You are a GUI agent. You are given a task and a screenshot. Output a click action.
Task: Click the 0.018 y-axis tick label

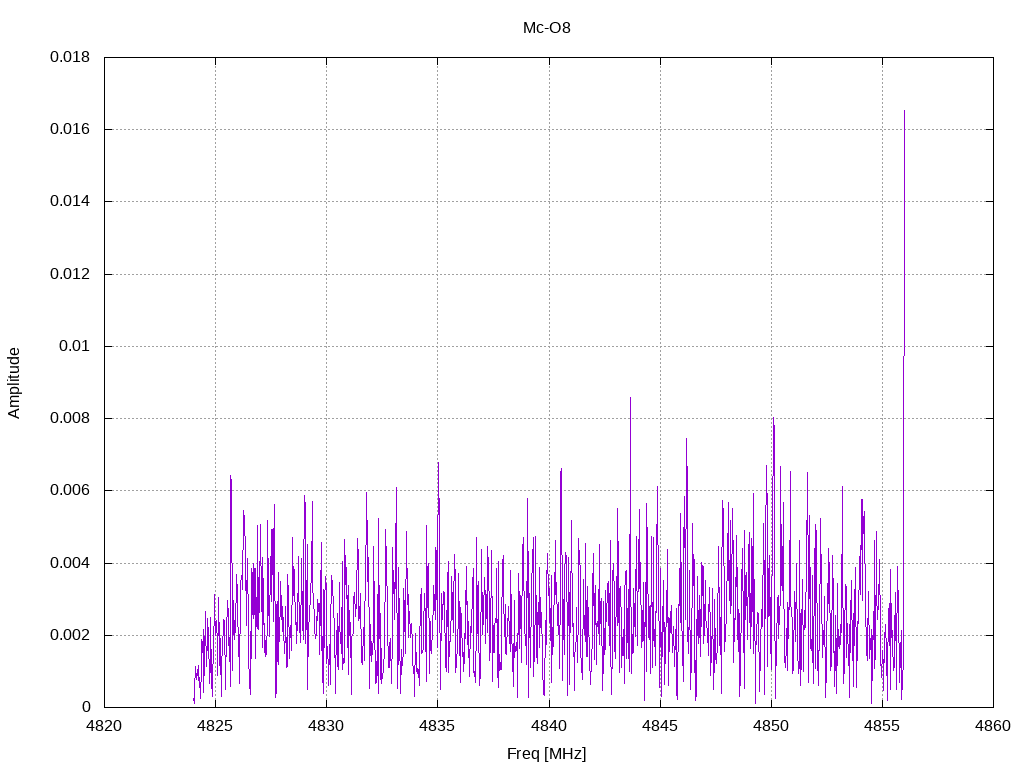click(70, 57)
